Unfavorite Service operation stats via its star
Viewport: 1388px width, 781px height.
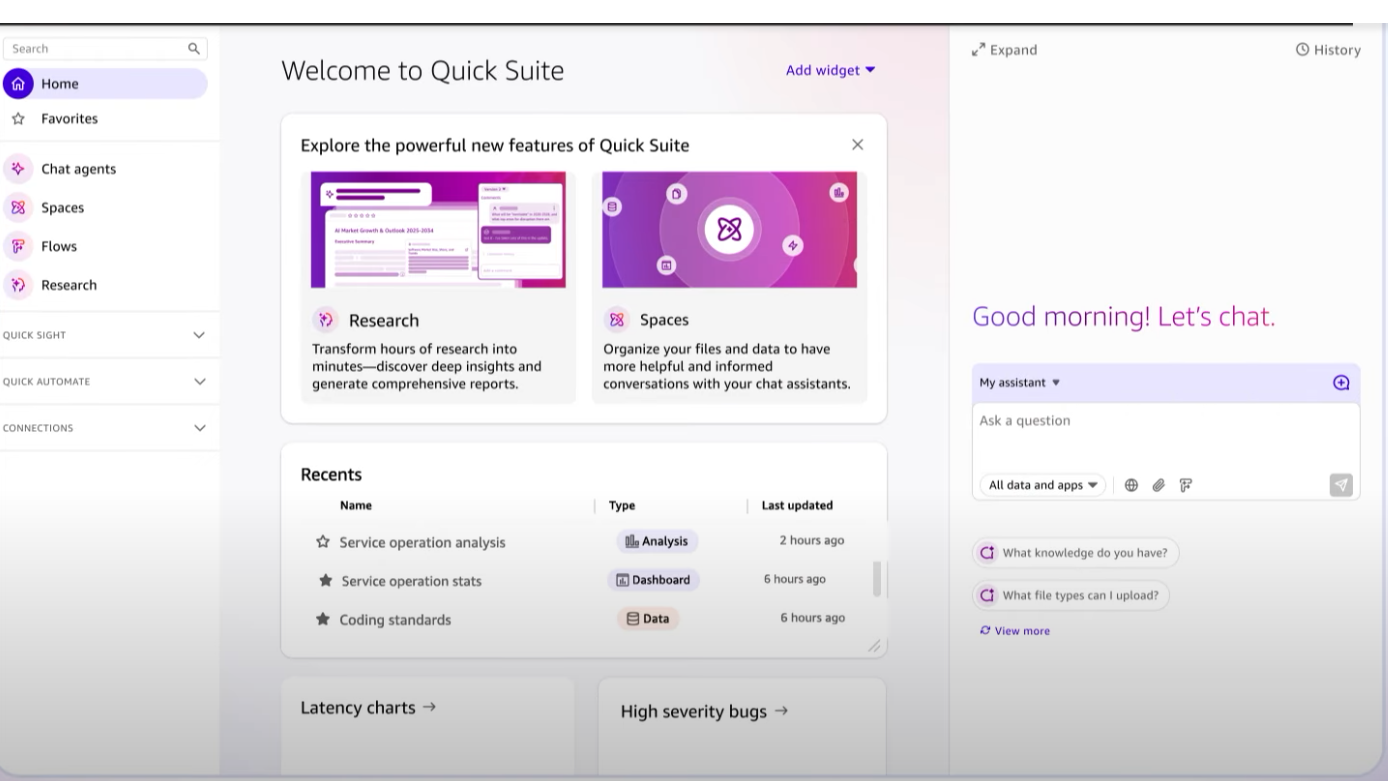tap(324, 581)
